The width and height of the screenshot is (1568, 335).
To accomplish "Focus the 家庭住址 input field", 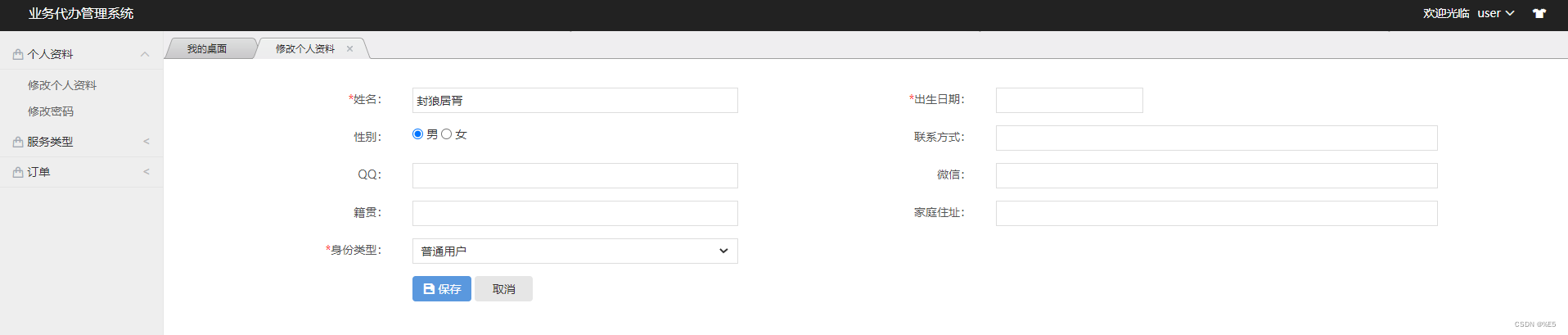I will 1217,213.
